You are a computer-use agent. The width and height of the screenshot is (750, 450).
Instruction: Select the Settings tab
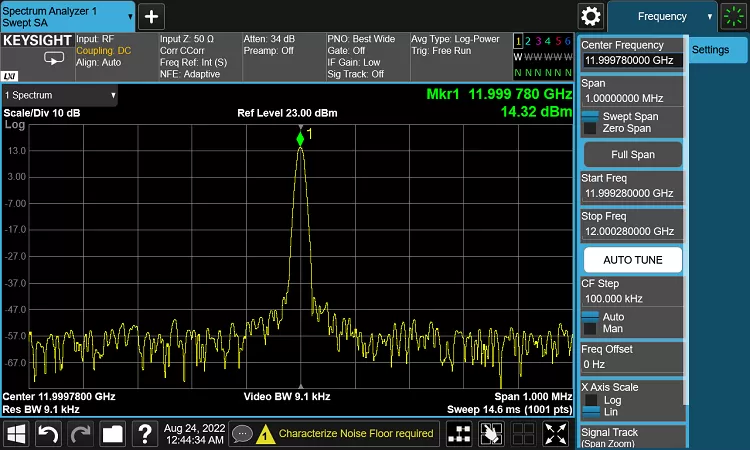(x=710, y=50)
